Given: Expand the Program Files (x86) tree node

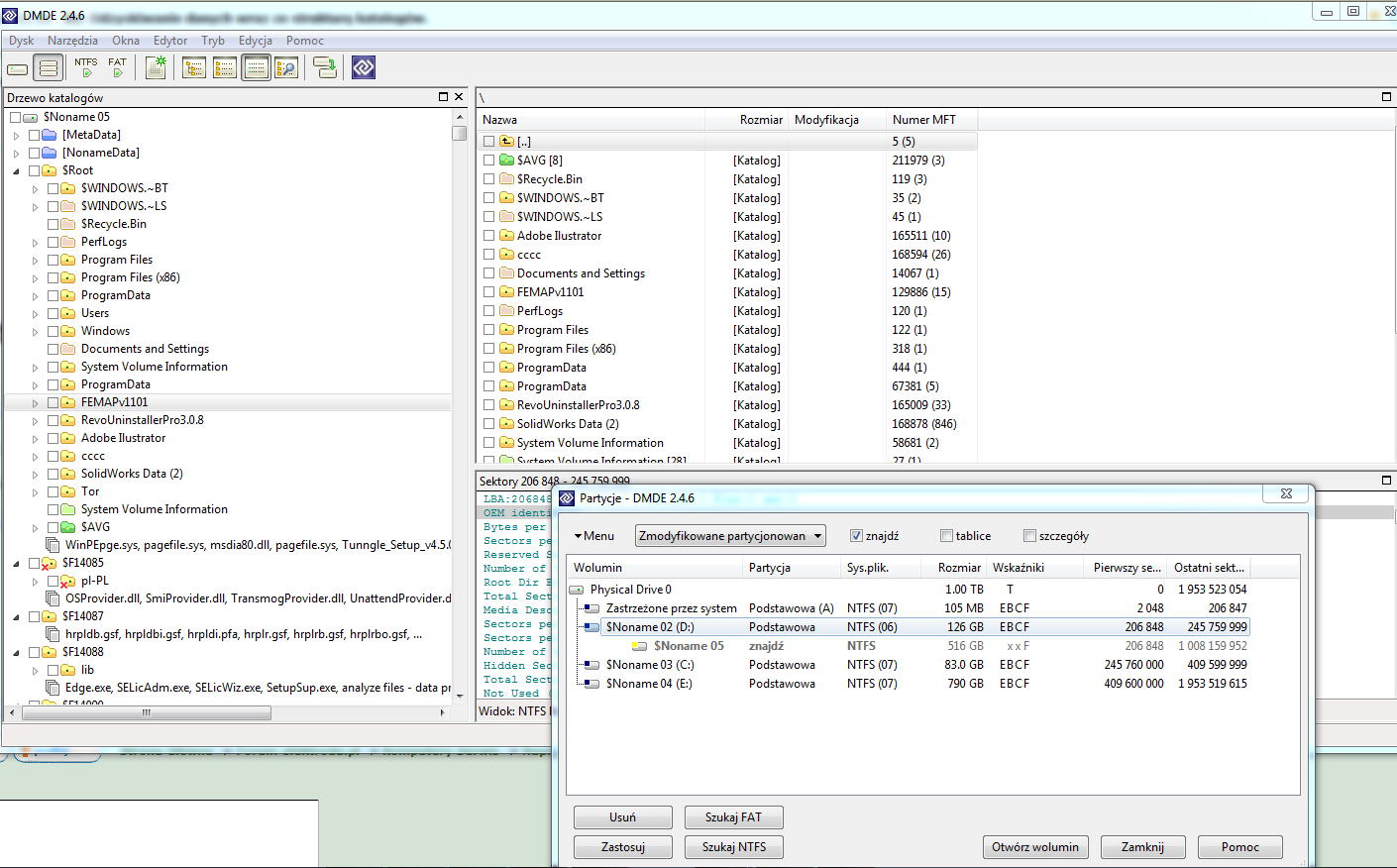Looking at the screenshot, I should [x=35, y=278].
